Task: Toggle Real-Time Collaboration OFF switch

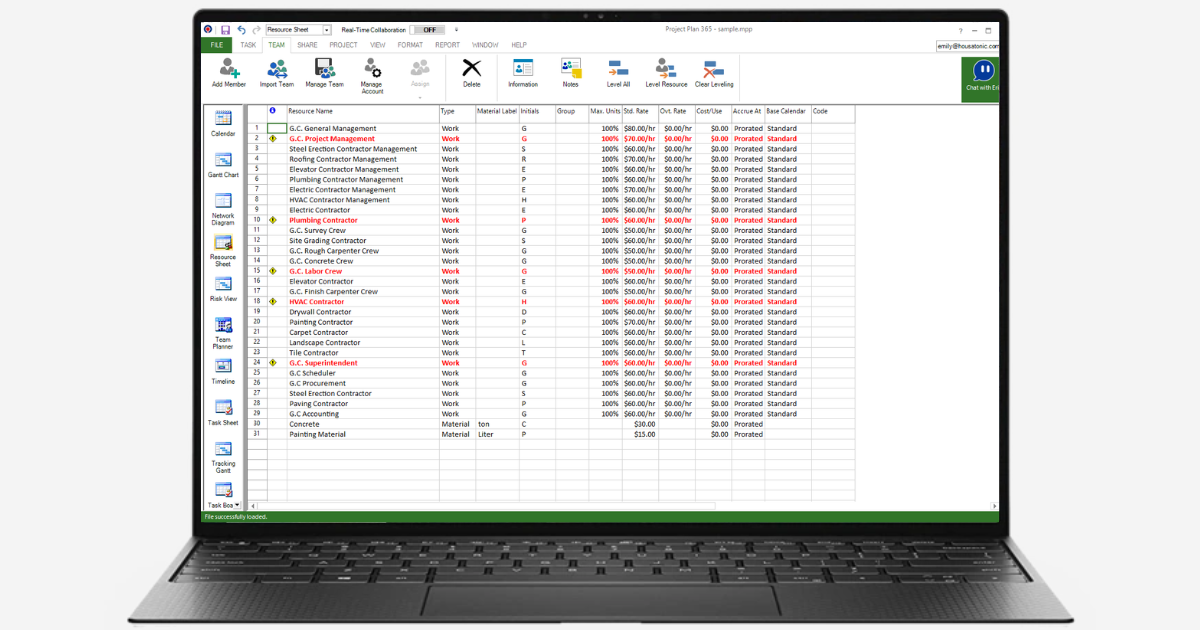Action: [429, 30]
